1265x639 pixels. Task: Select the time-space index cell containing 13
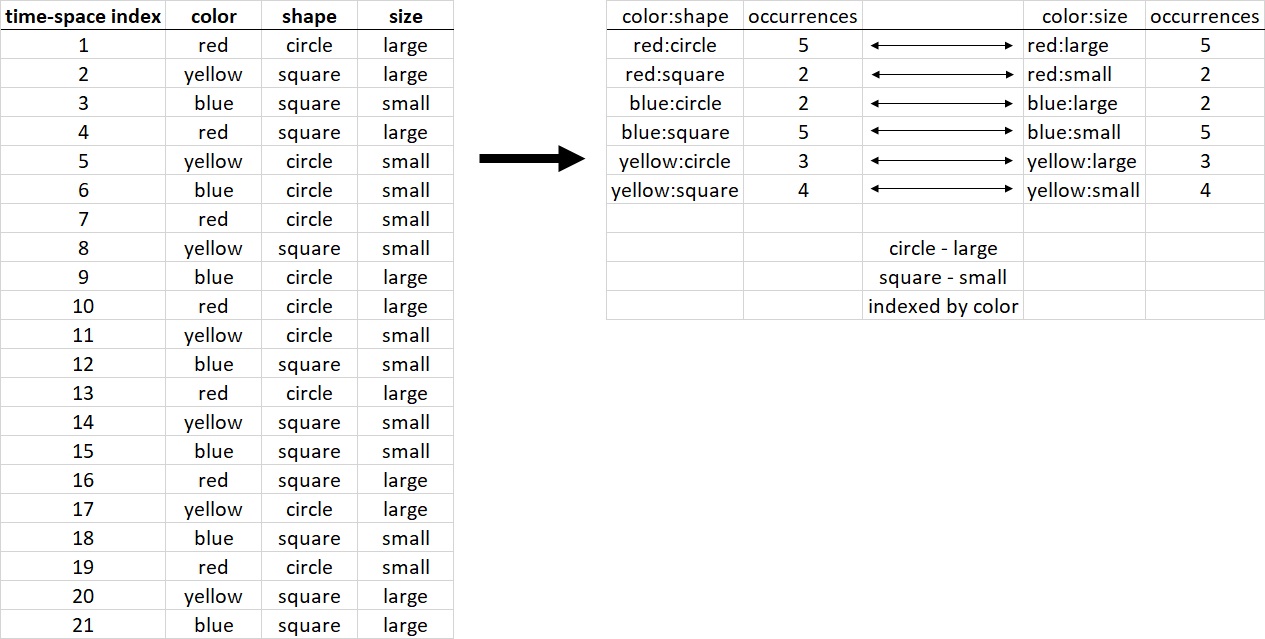(83, 393)
